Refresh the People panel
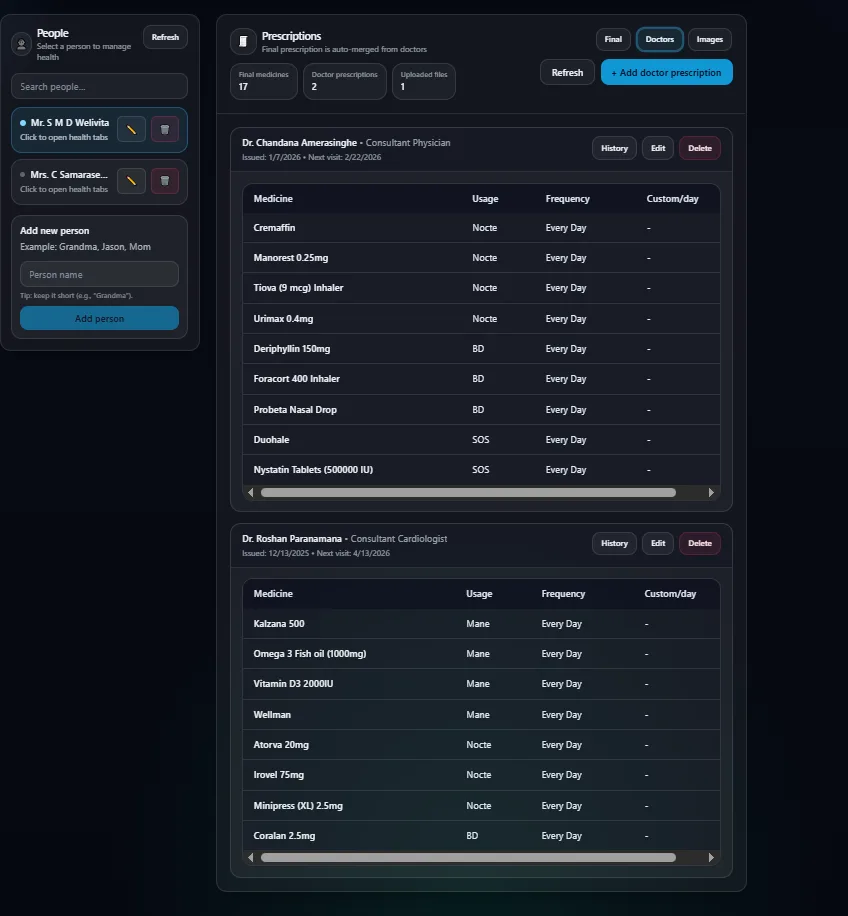Screen dimensions: 848x916 [x=165, y=37]
